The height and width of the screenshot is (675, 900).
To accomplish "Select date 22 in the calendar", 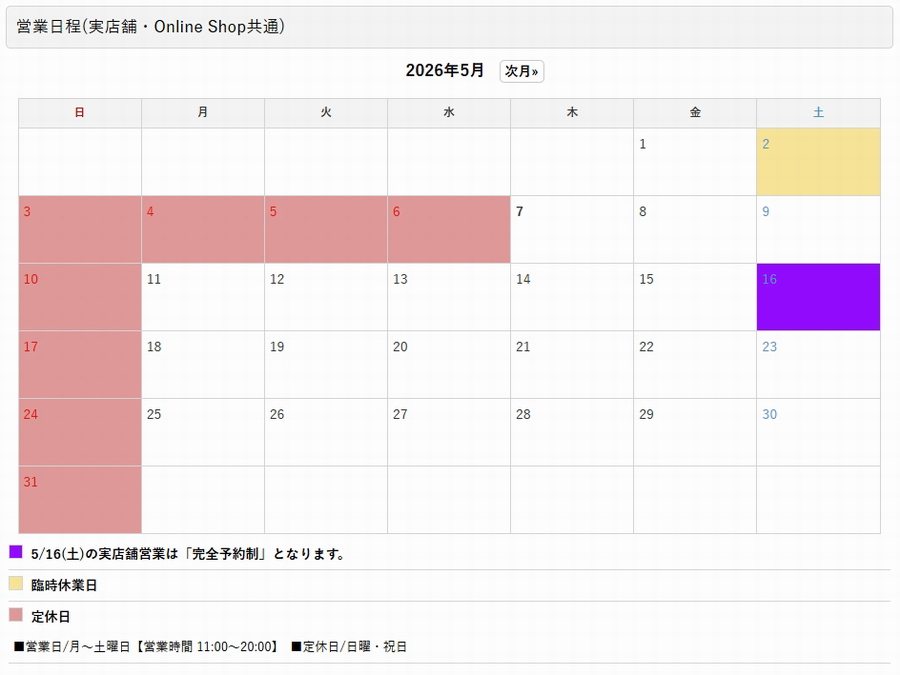I will [695, 364].
